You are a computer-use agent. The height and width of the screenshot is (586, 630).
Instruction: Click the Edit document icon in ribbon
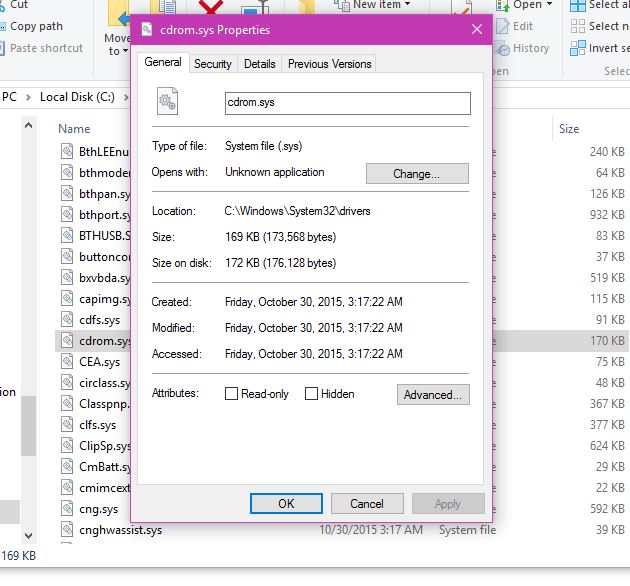click(503, 27)
